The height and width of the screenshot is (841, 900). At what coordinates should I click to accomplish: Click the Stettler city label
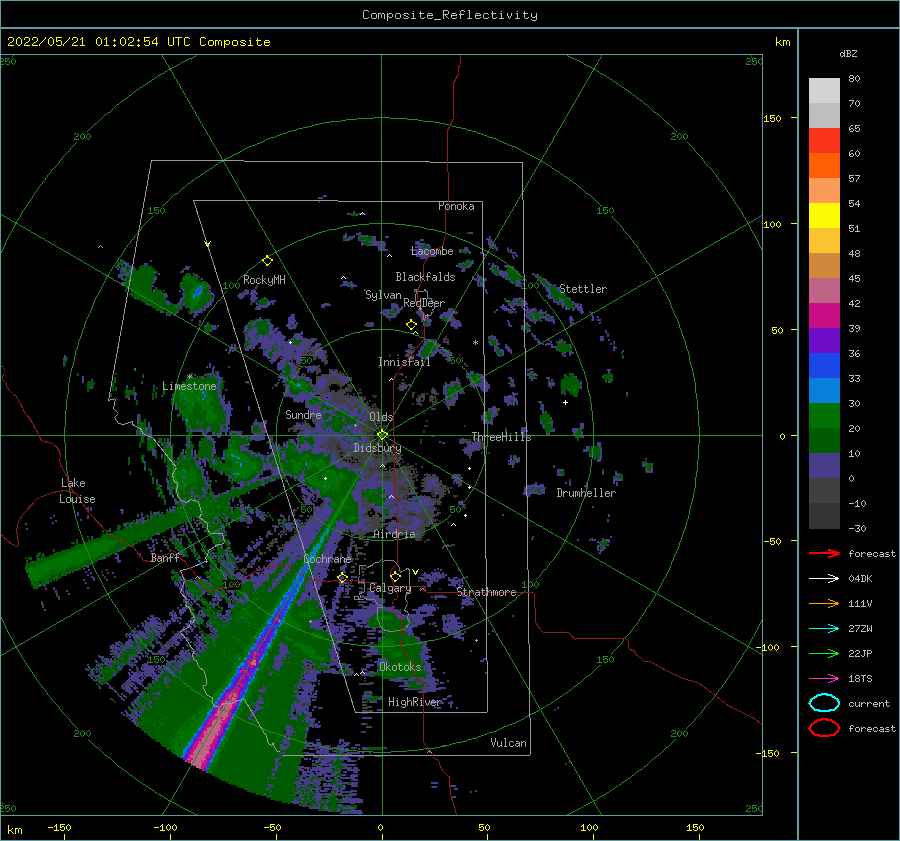583,289
